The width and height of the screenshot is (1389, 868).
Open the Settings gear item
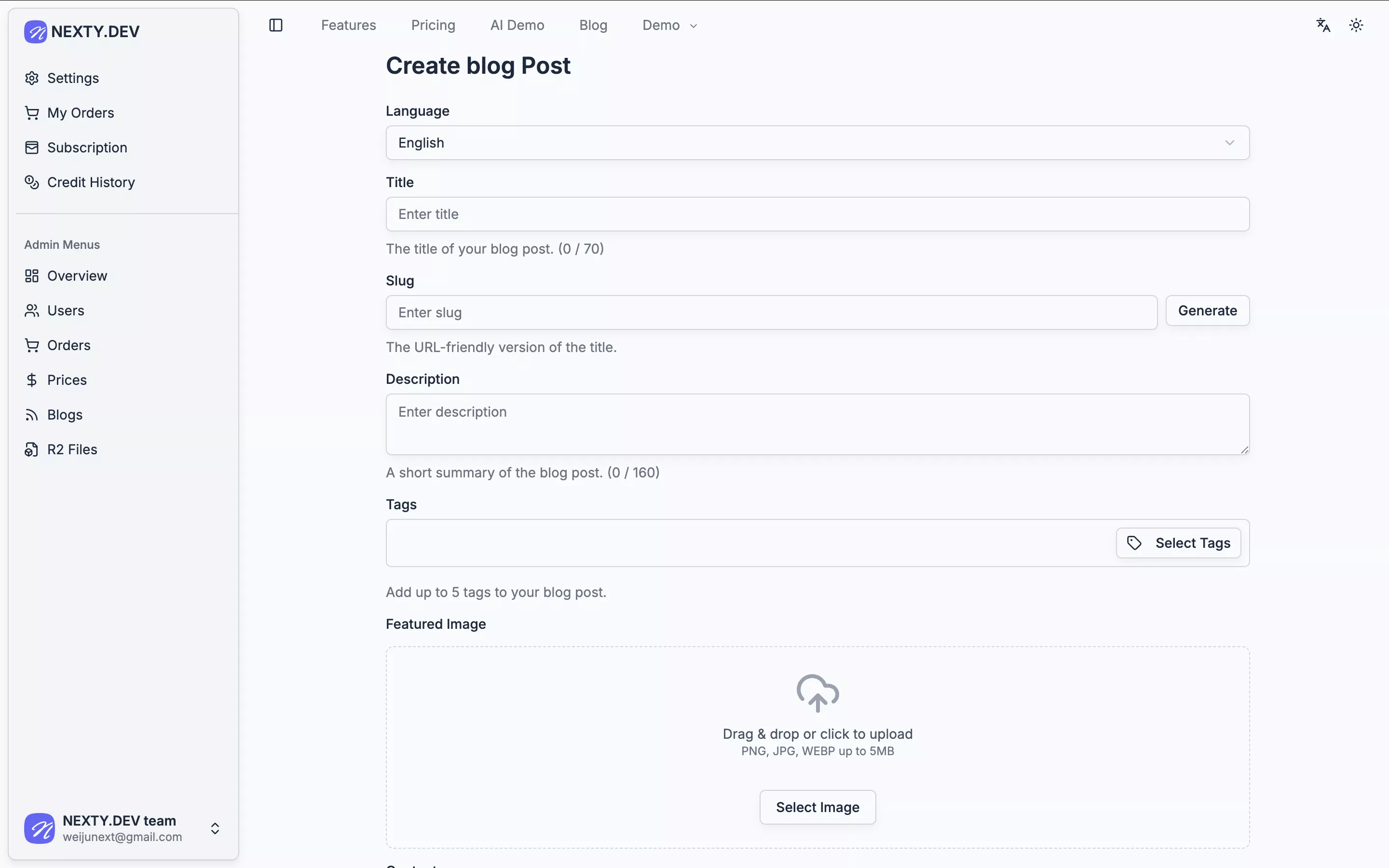[x=32, y=78]
